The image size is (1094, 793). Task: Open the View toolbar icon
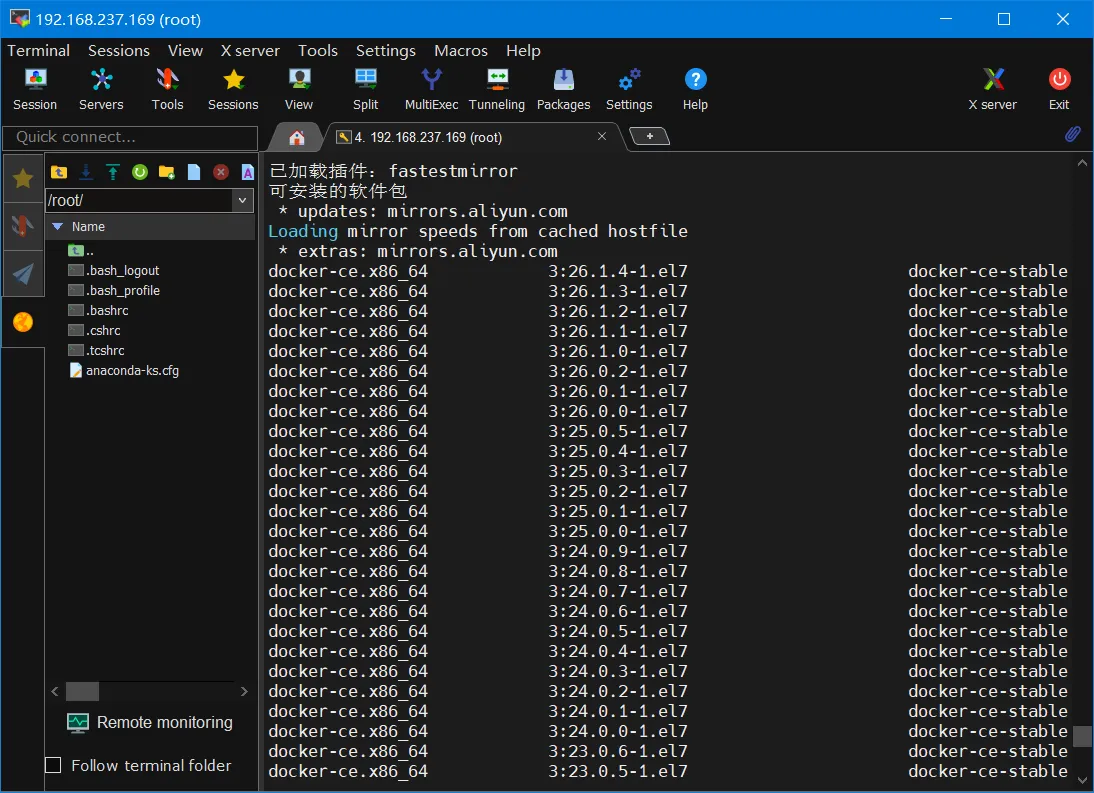299,89
